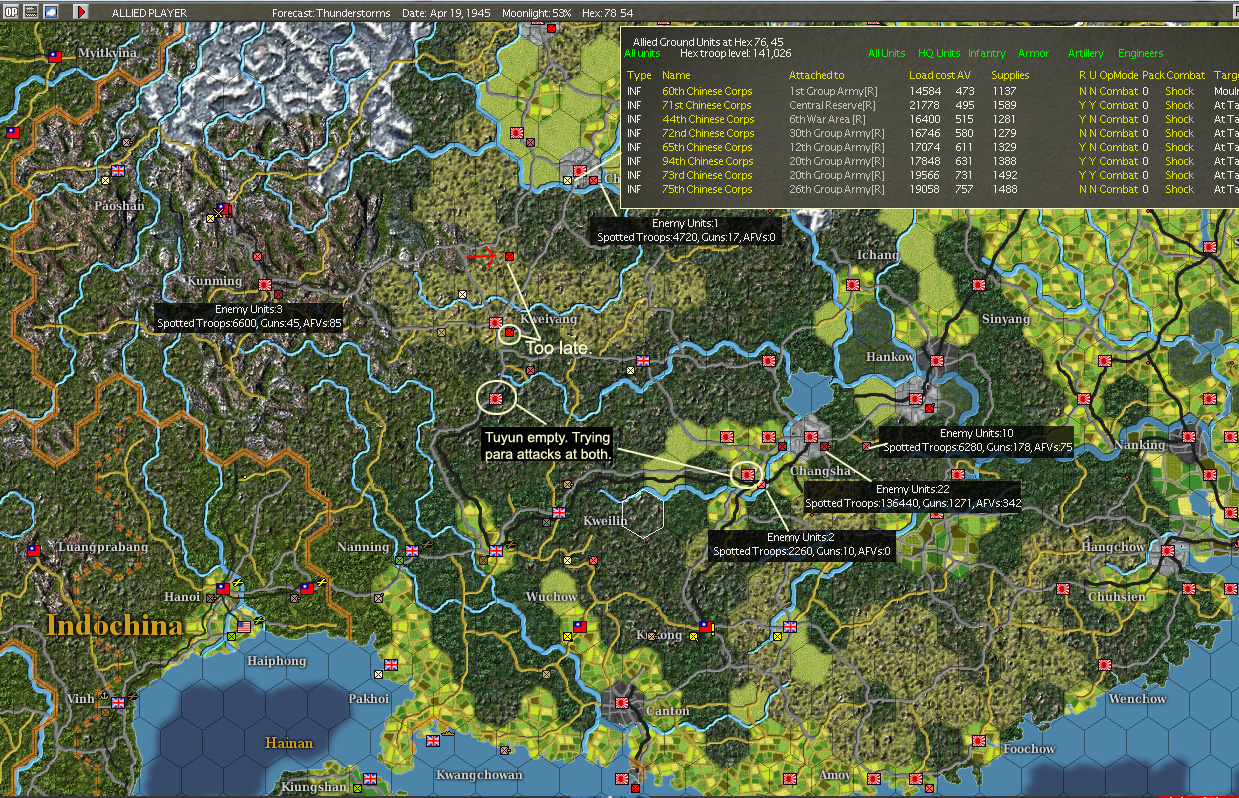Click 'Forecast: Thunderstorms' in top bar
The width and height of the screenshot is (1239, 798).
[x=329, y=12]
